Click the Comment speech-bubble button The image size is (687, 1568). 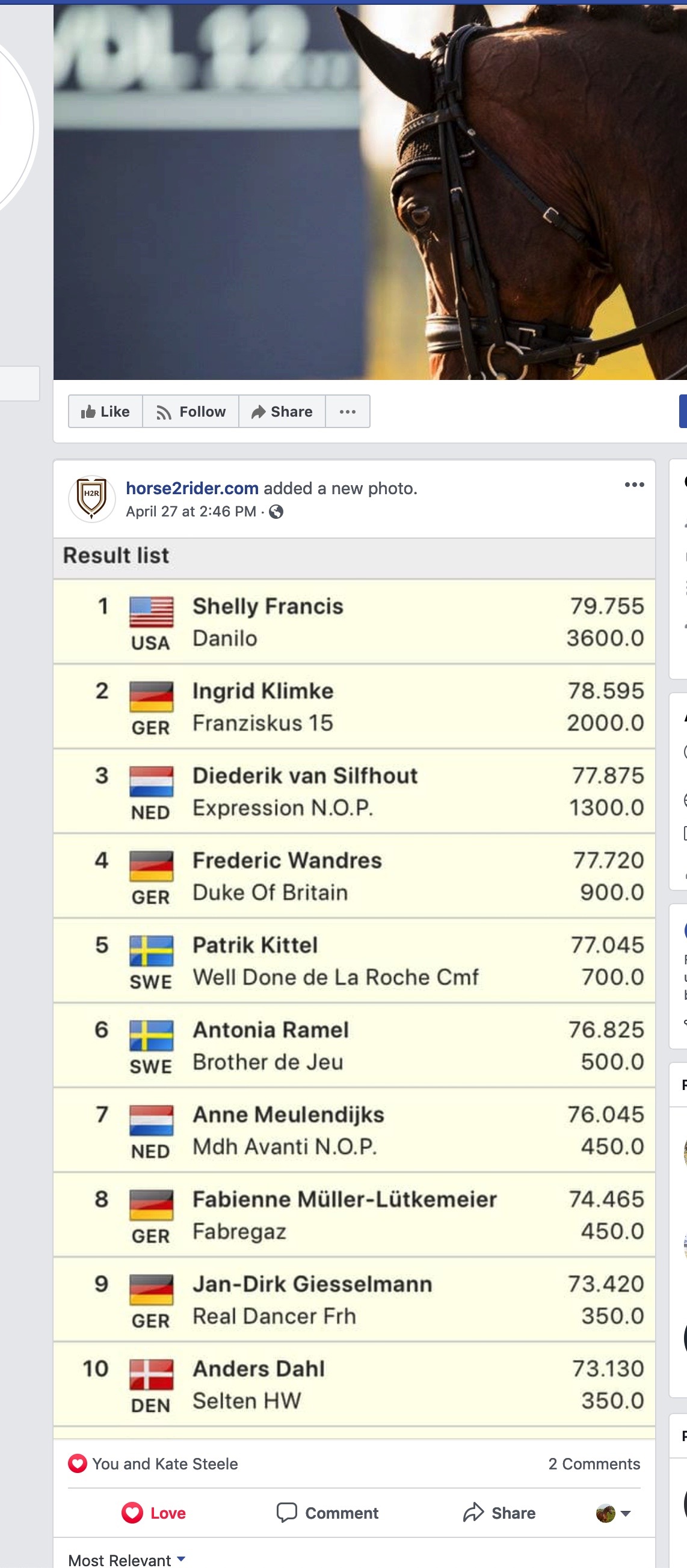click(328, 1513)
